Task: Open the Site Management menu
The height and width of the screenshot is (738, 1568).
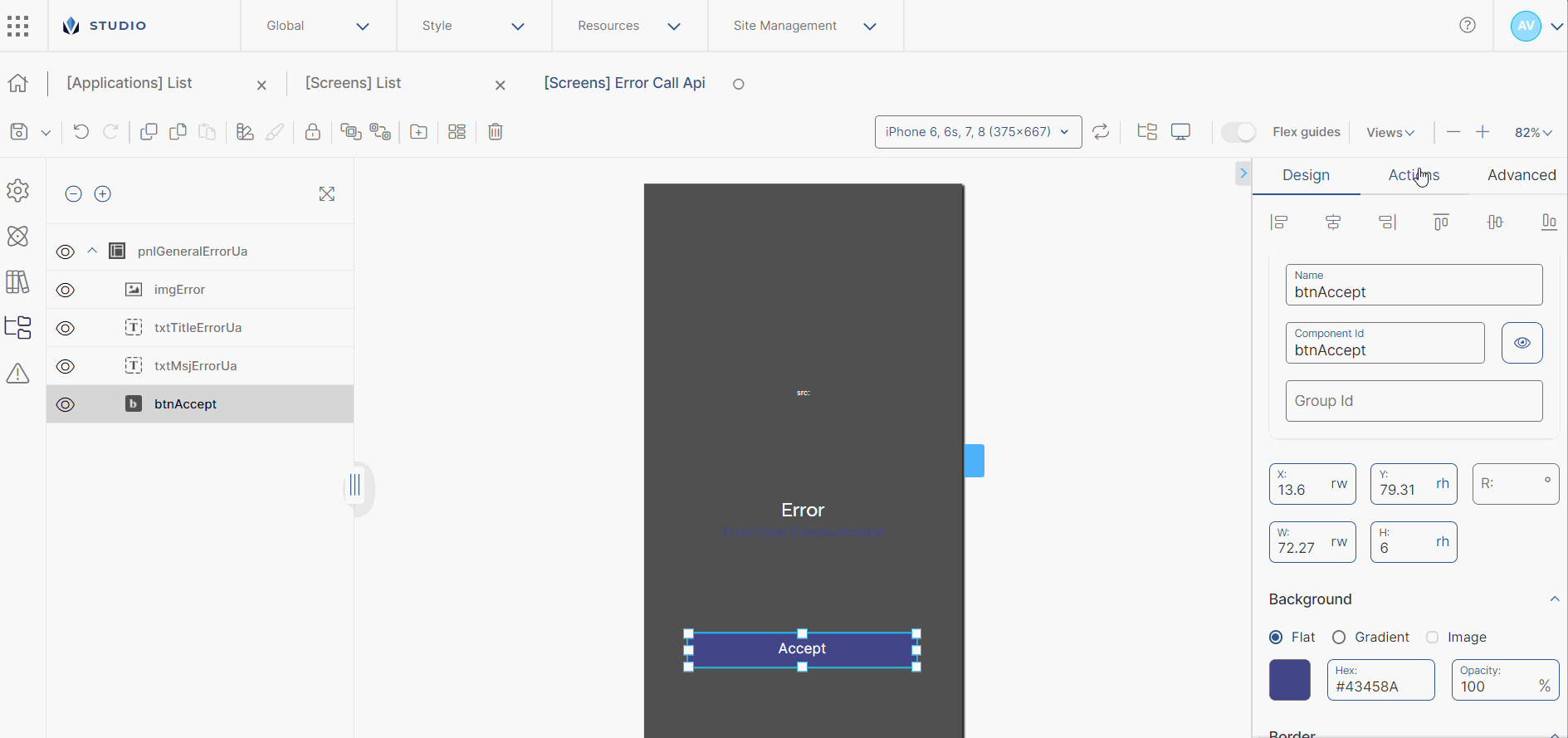Action: click(804, 26)
